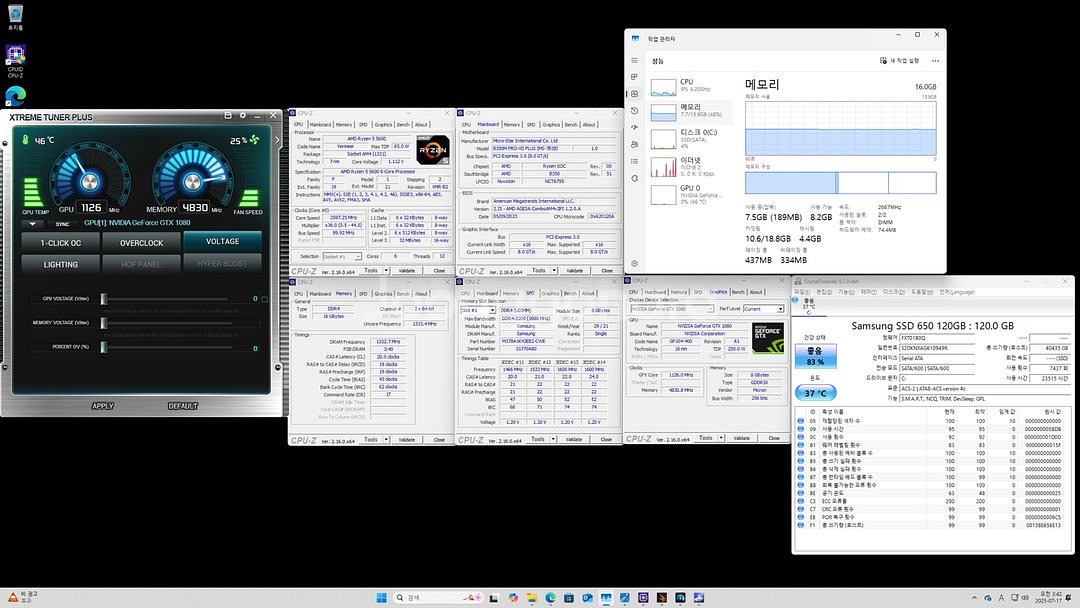This screenshot has height=608, width=1080.
Task: Open Mainboard tab in the top-left CPU-Z window
Action: (320, 125)
